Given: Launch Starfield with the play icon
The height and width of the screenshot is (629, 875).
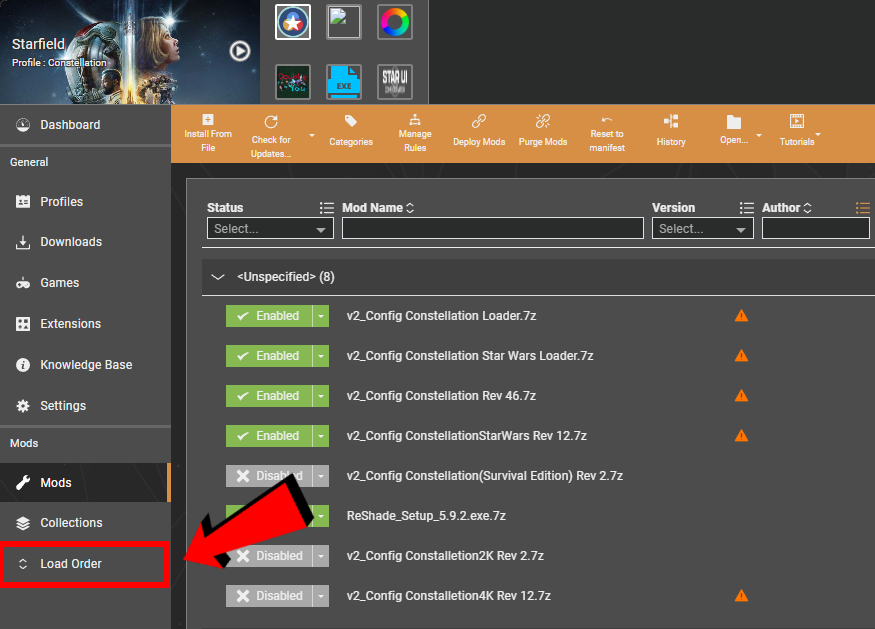Looking at the screenshot, I should point(240,51).
